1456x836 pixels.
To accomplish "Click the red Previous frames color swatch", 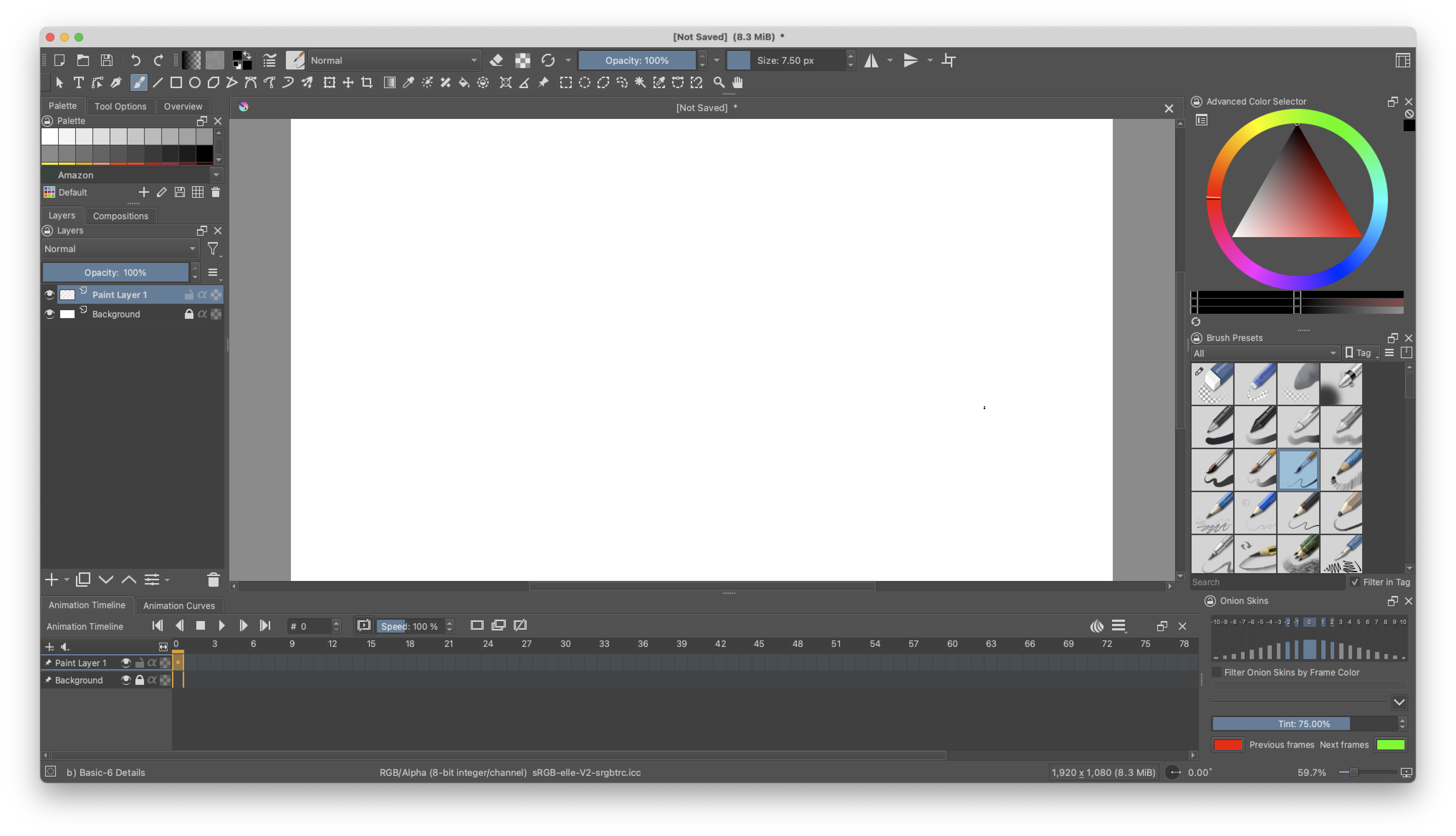I will point(1227,745).
